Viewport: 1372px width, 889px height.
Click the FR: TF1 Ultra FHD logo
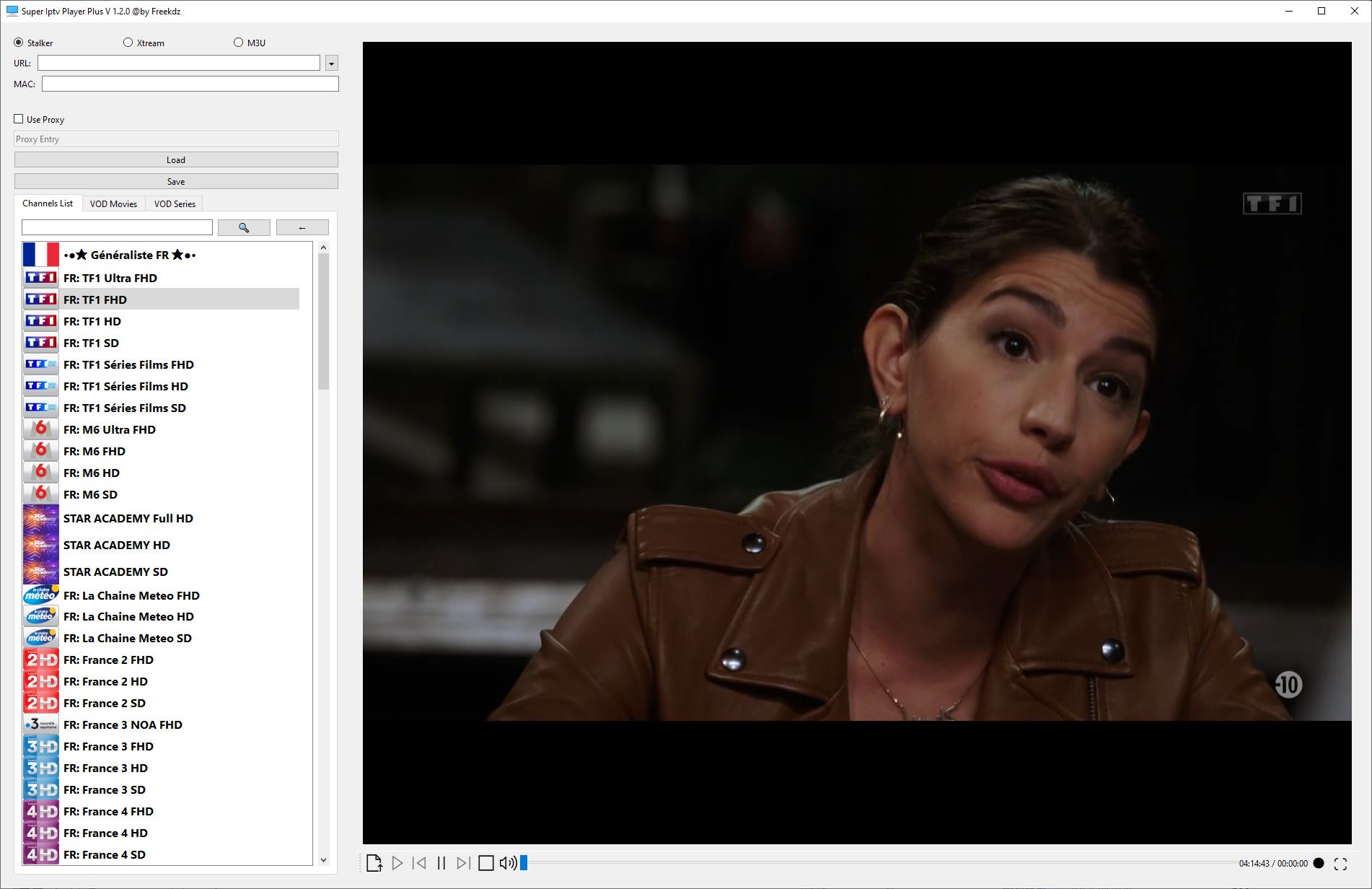click(x=41, y=278)
